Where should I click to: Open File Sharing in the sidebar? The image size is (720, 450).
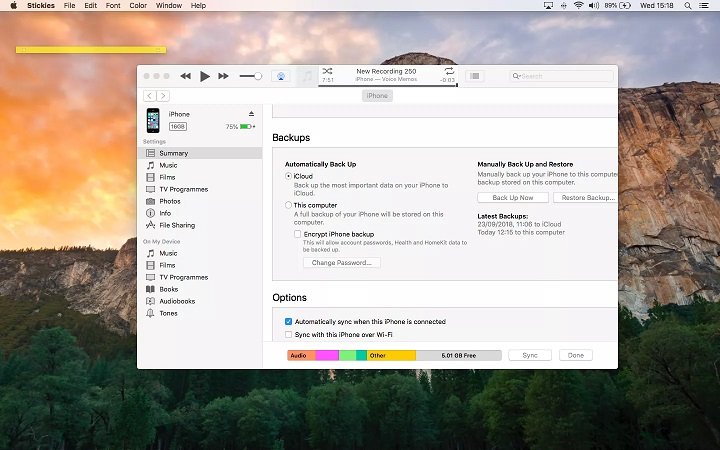176,225
